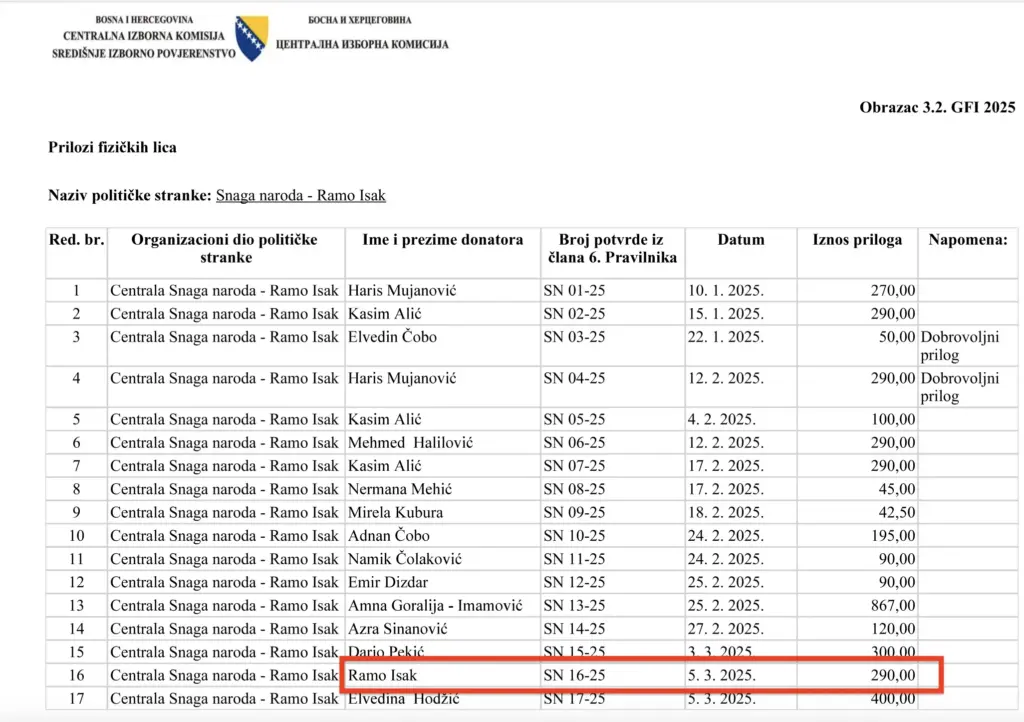Click 'Dobrovoljni prilog' note in row 3

[x=959, y=346]
